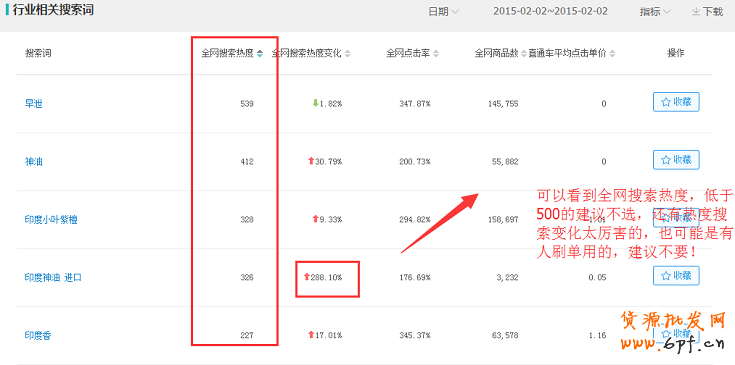This screenshot has width=735, height=365.
Task: Sort by 全网搜索热度变化 column arrows
Action: pos(347,53)
